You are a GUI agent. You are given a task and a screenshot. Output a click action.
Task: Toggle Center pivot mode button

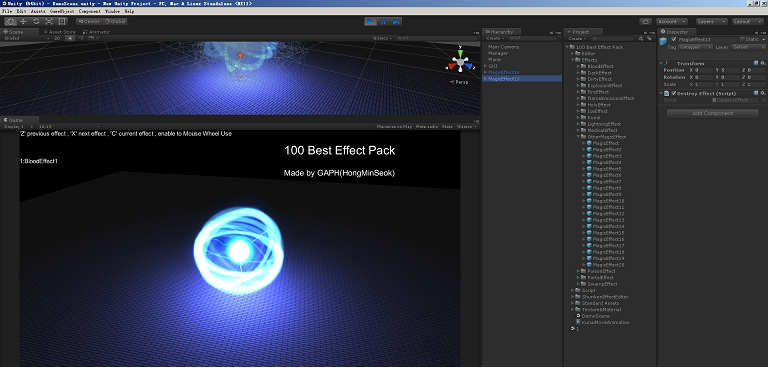[x=89, y=22]
